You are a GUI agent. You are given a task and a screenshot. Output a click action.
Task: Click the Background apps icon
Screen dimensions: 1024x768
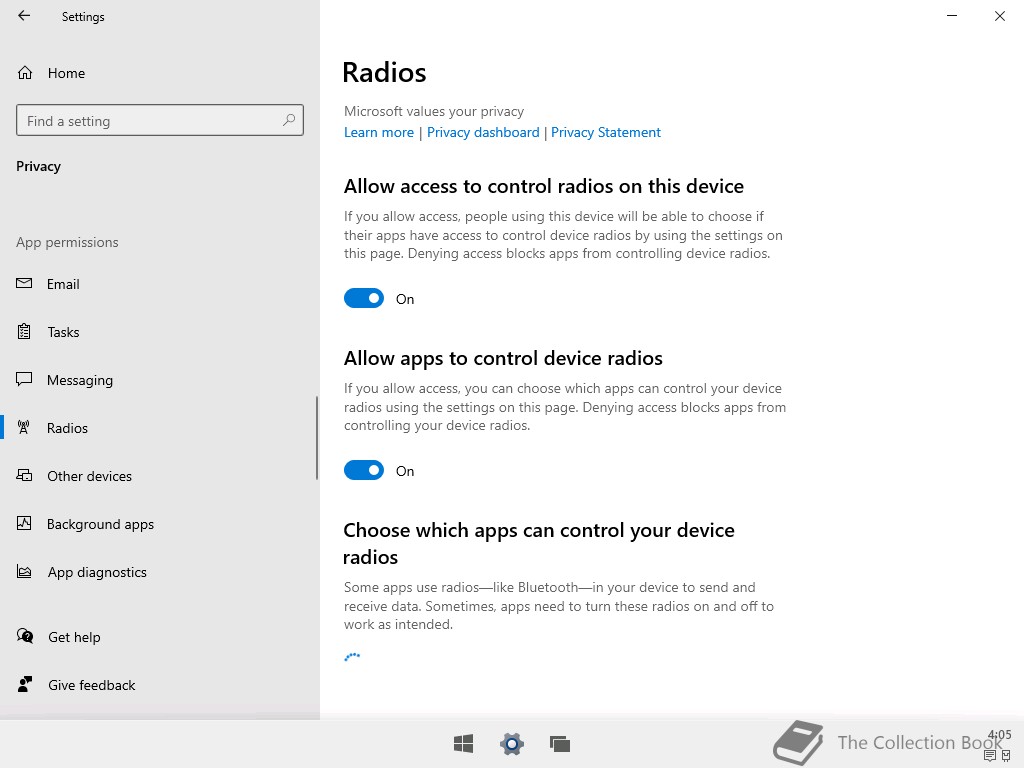click(x=24, y=523)
